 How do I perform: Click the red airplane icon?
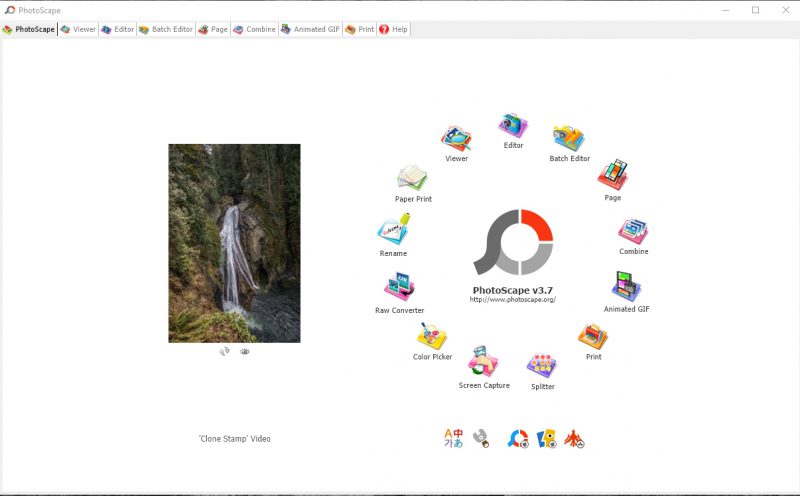[574, 439]
